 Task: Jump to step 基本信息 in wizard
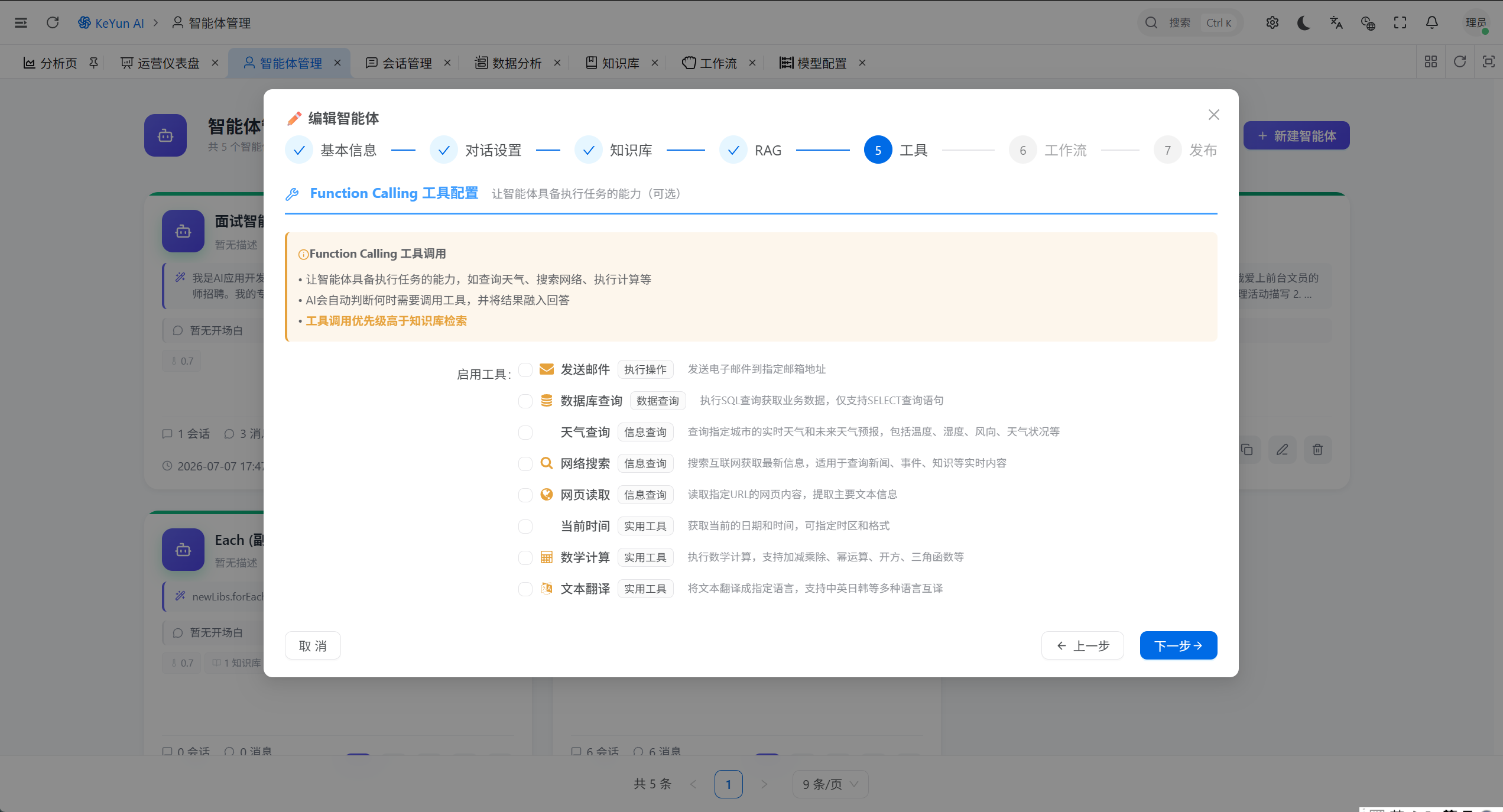[331, 150]
